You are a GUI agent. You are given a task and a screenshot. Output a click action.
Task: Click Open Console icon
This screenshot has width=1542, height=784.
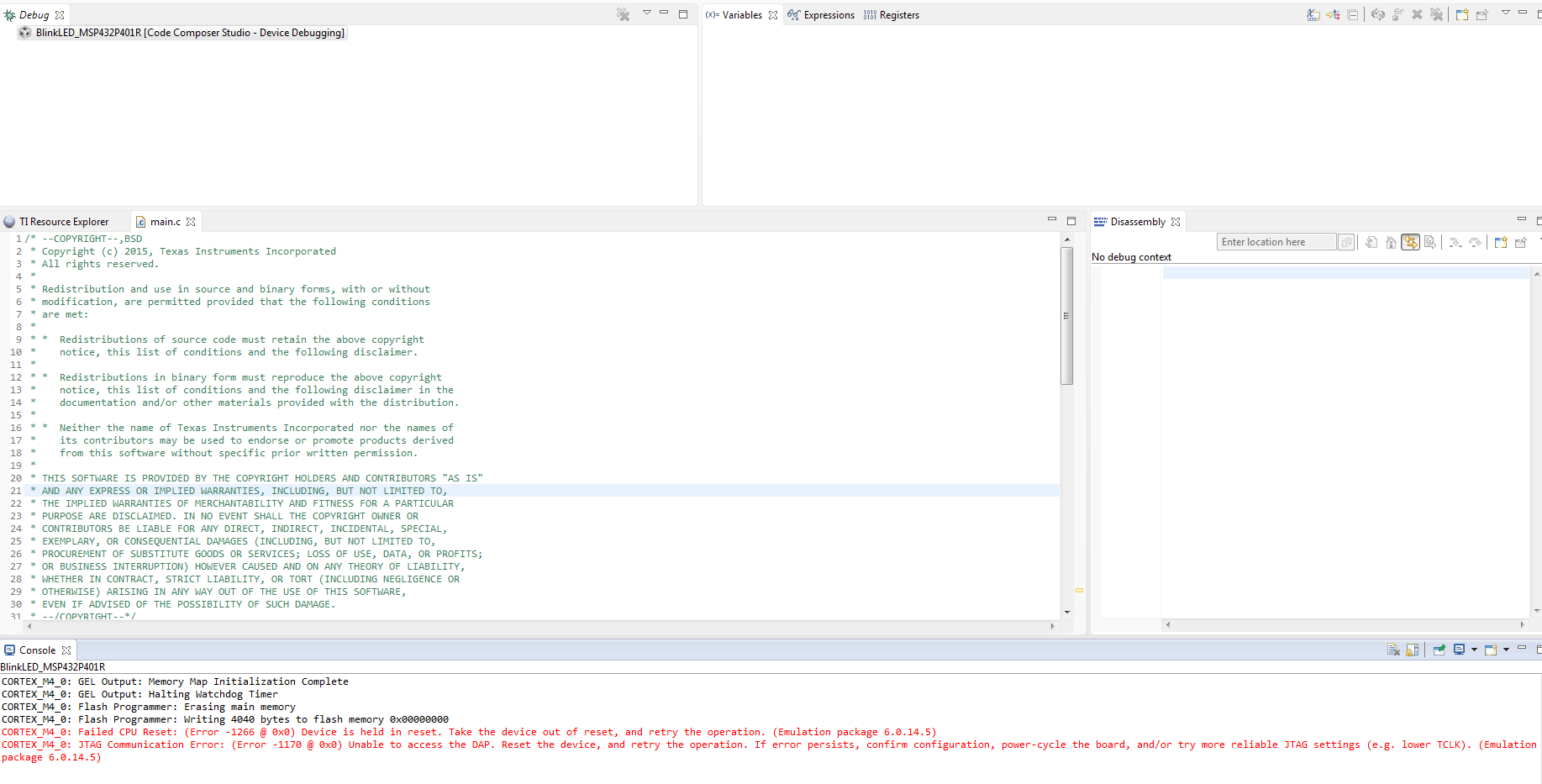pos(1491,650)
